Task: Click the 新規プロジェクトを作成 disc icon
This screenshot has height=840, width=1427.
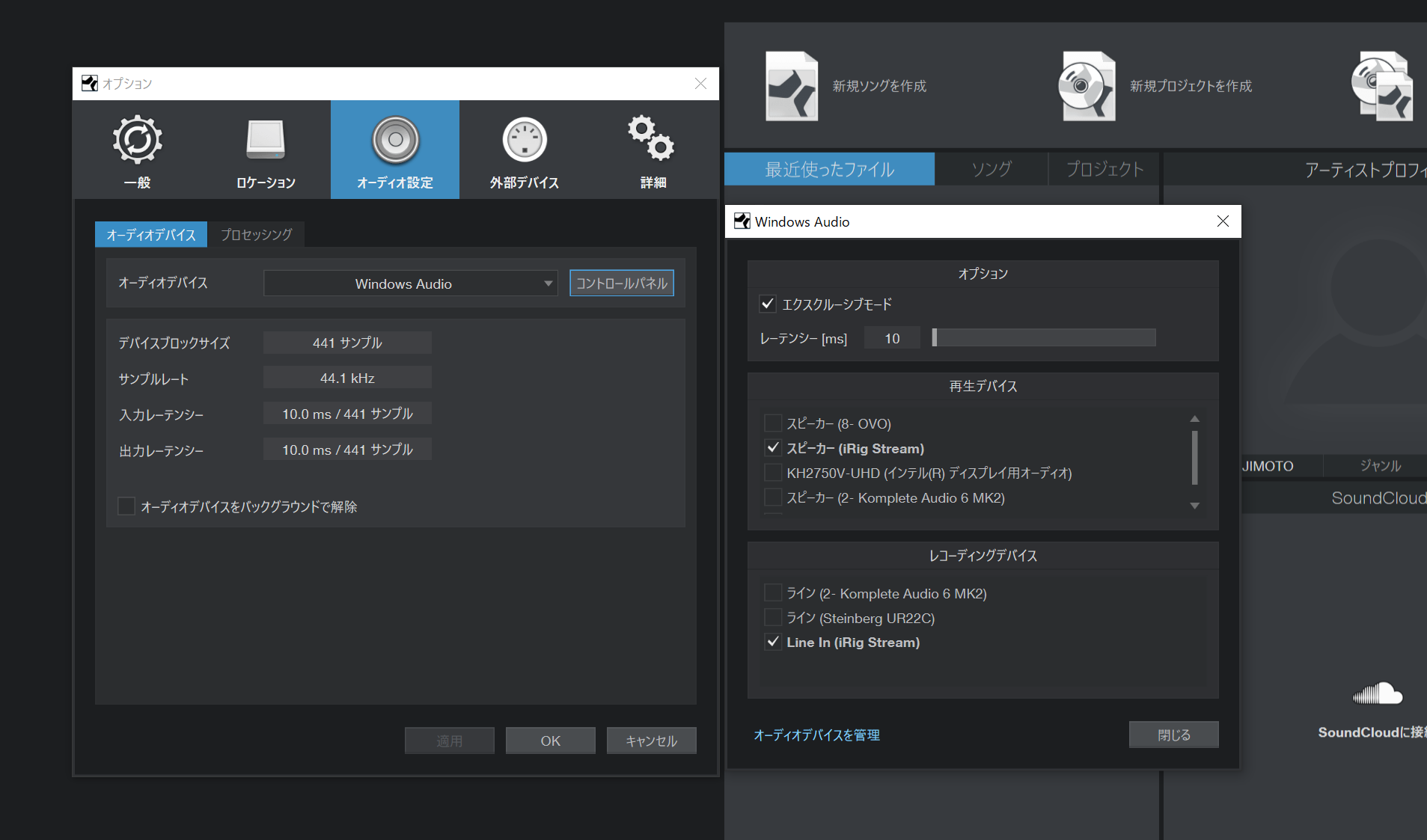Action: click(1087, 86)
